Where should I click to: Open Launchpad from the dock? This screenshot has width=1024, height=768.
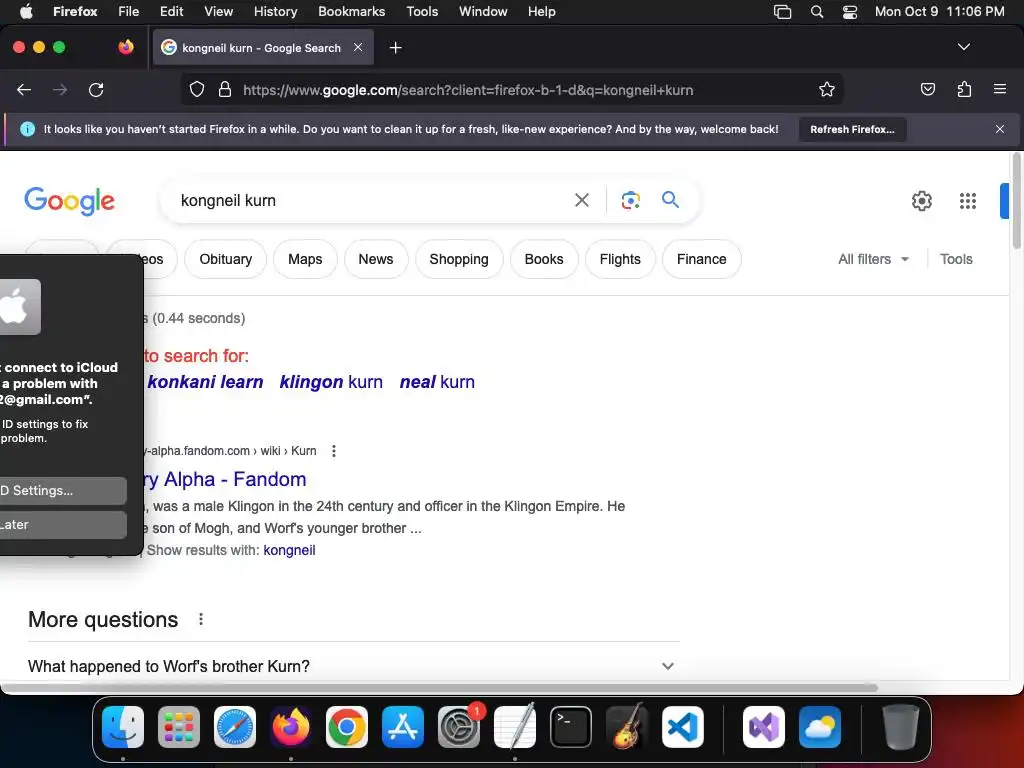coord(178,727)
